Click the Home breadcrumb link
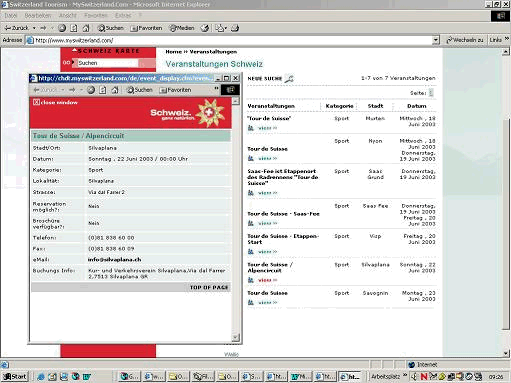 point(173,52)
